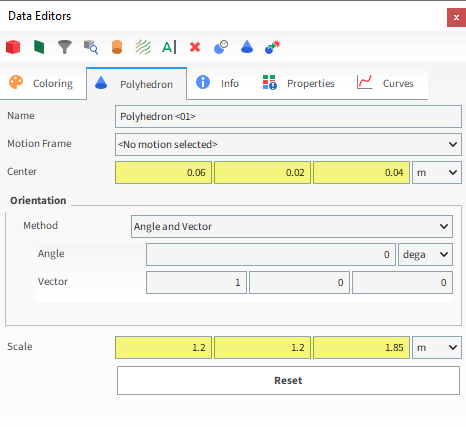Click the green streamlines icon
466x427 pixels.
tap(143, 47)
